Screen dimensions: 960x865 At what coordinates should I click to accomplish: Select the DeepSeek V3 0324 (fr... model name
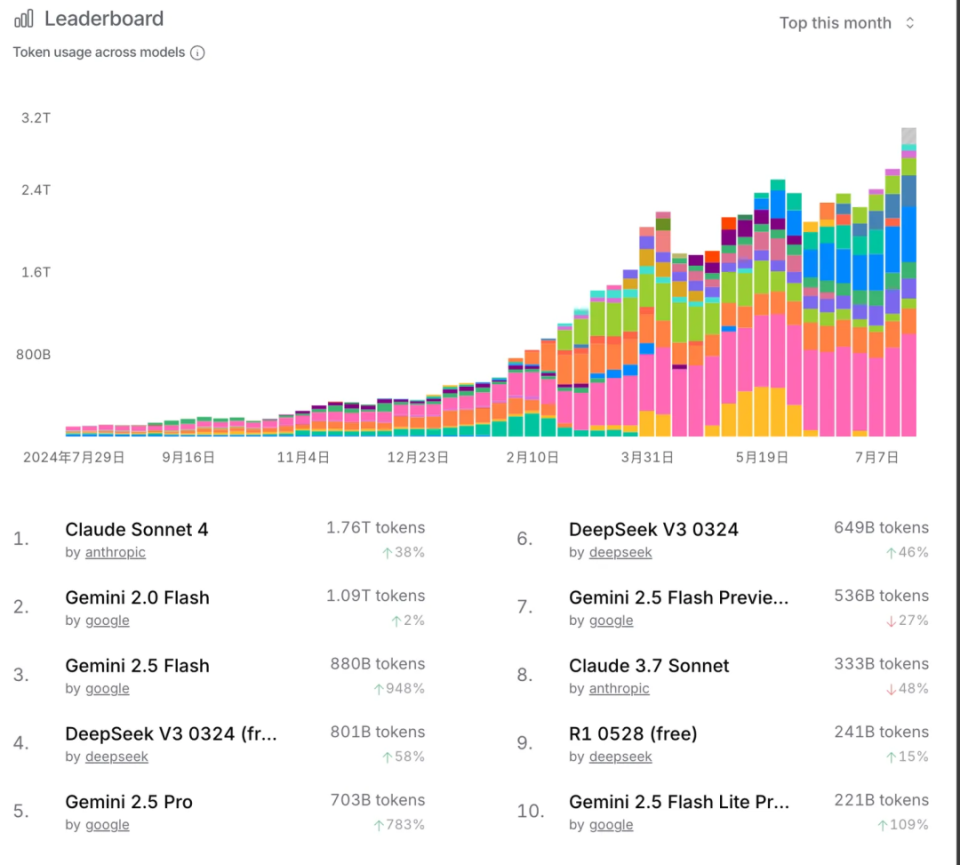pos(171,733)
